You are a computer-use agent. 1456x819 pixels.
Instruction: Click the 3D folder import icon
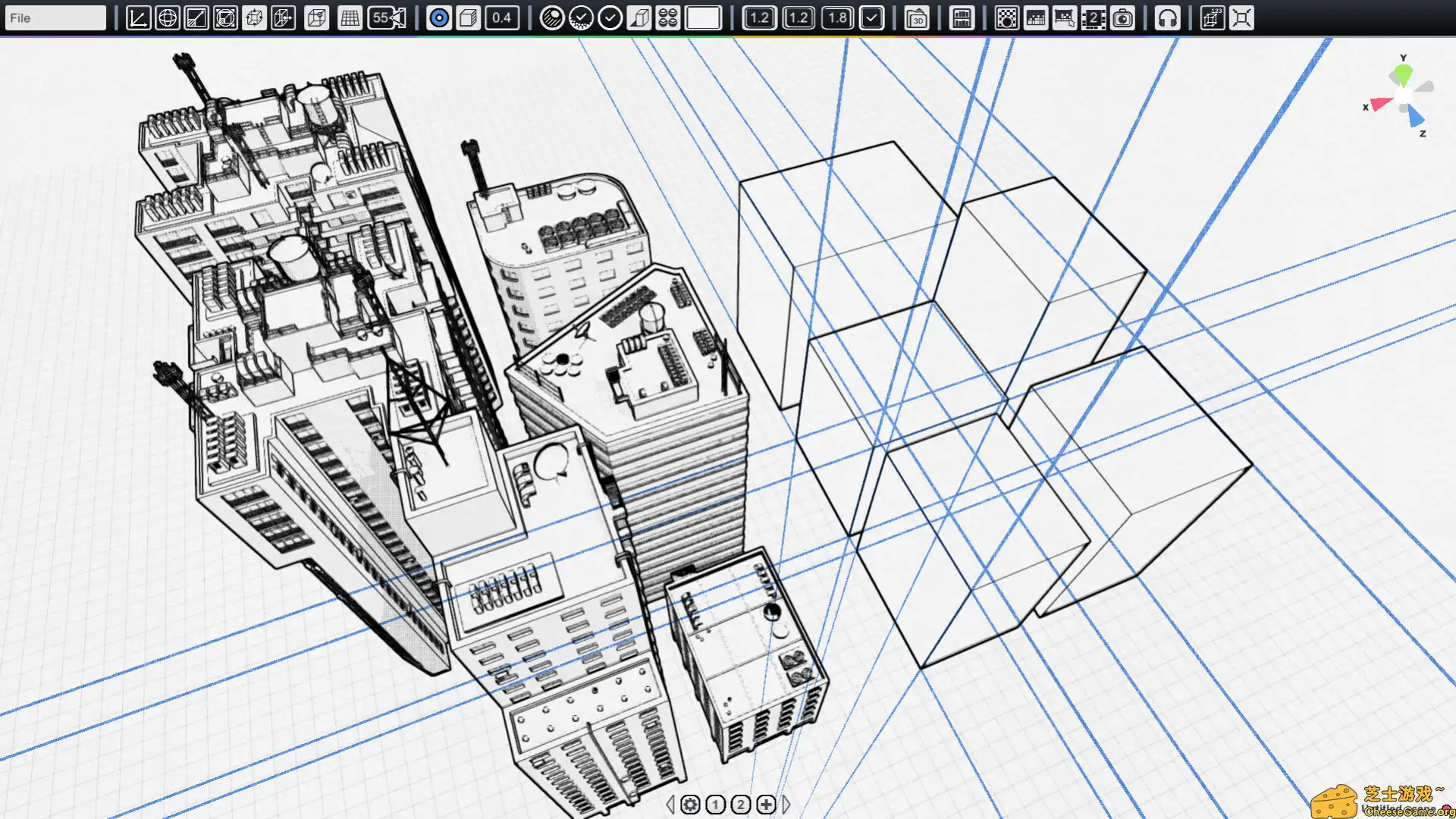click(x=917, y=18)
